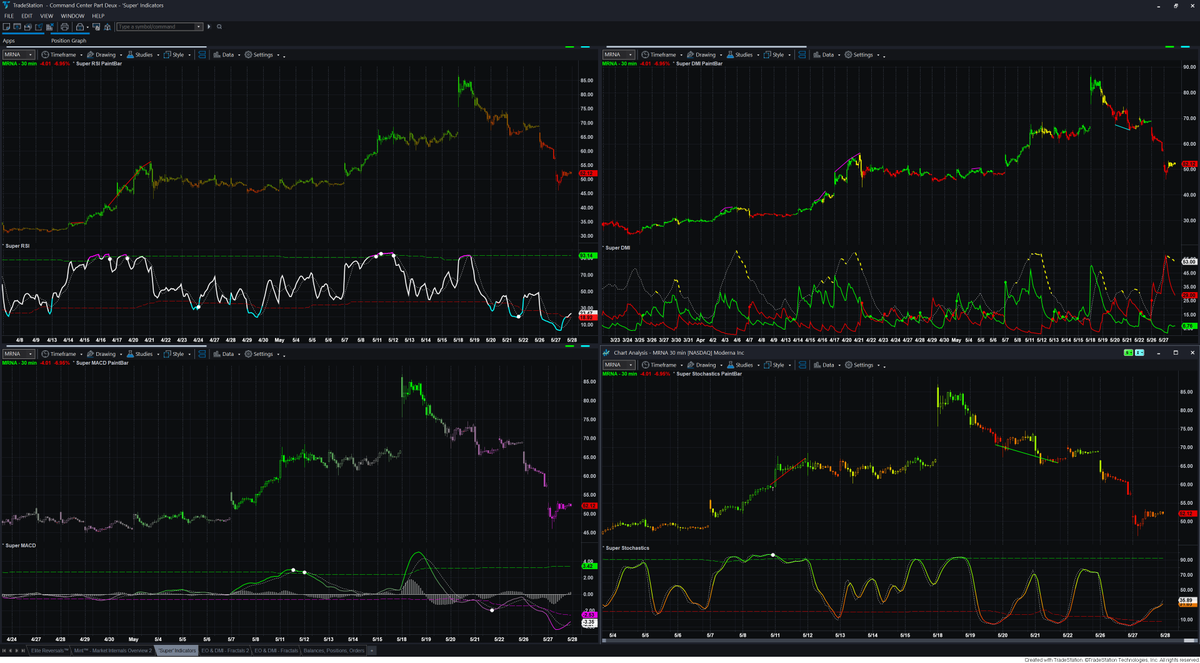
Task: Open the EDIT menu
Action: [27, 16]
